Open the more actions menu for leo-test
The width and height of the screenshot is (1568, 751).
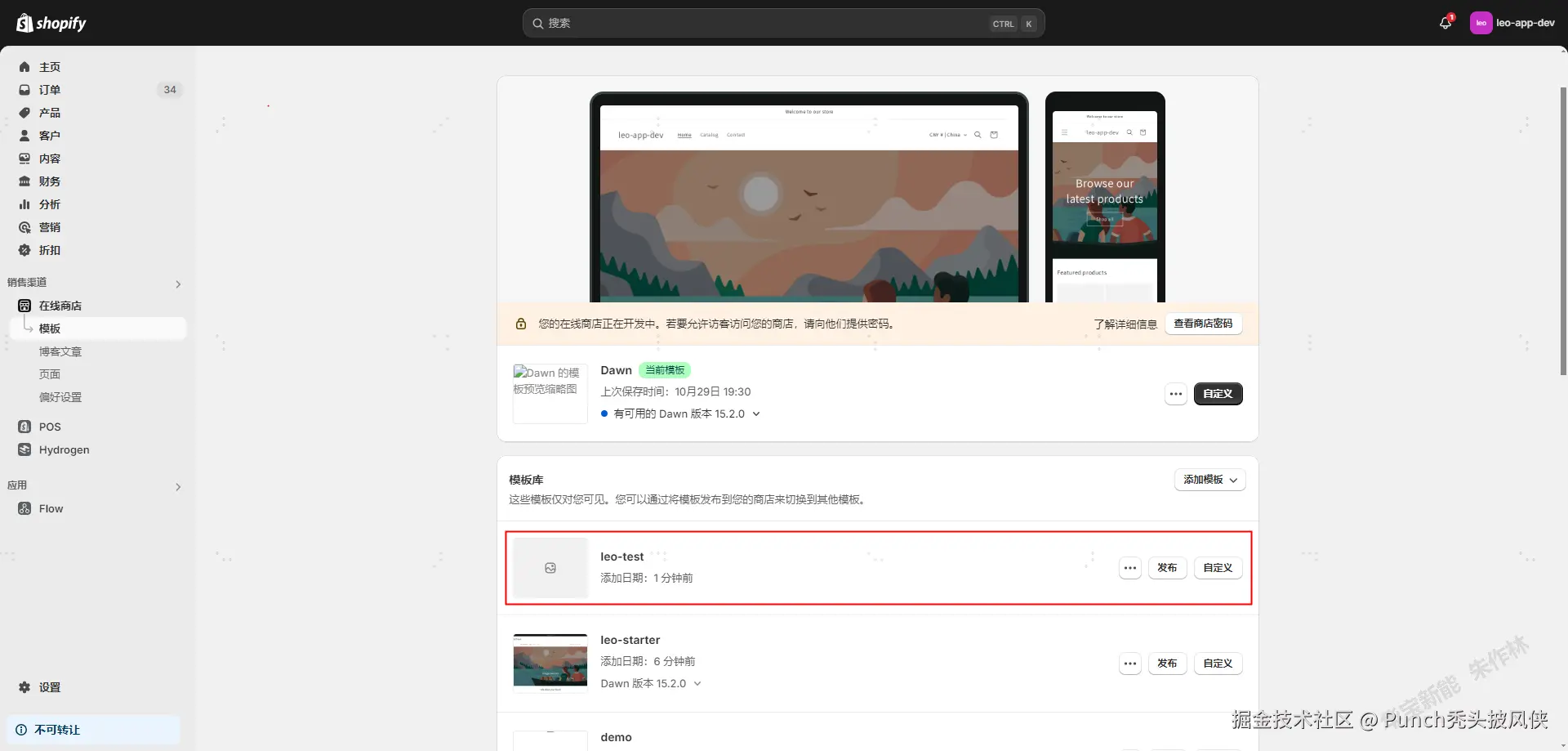tap(1130, 568)
